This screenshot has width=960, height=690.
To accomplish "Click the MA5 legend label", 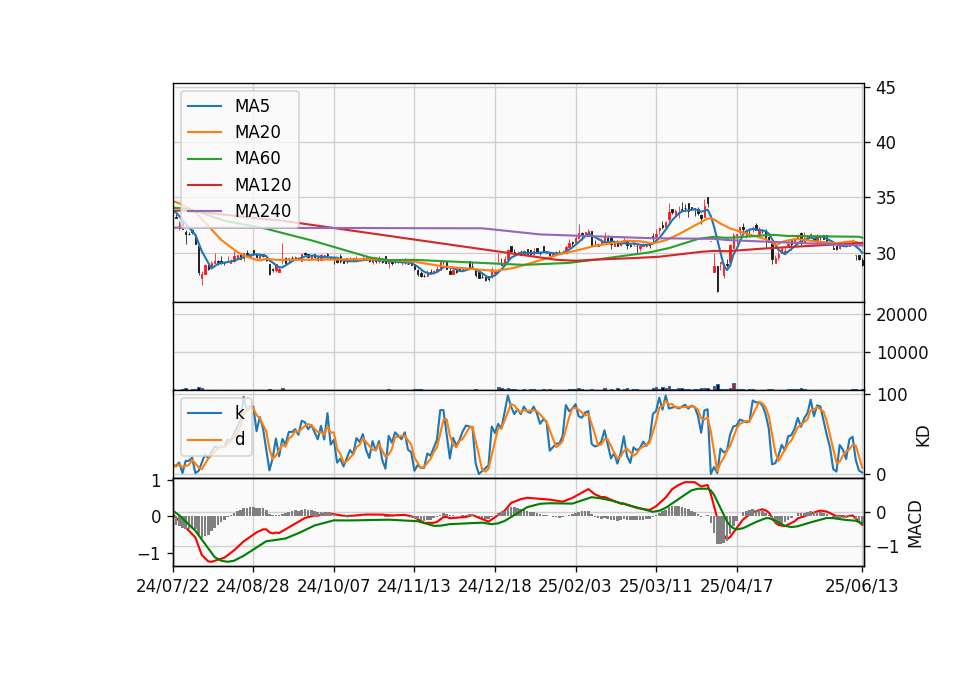I will [252, 106].
